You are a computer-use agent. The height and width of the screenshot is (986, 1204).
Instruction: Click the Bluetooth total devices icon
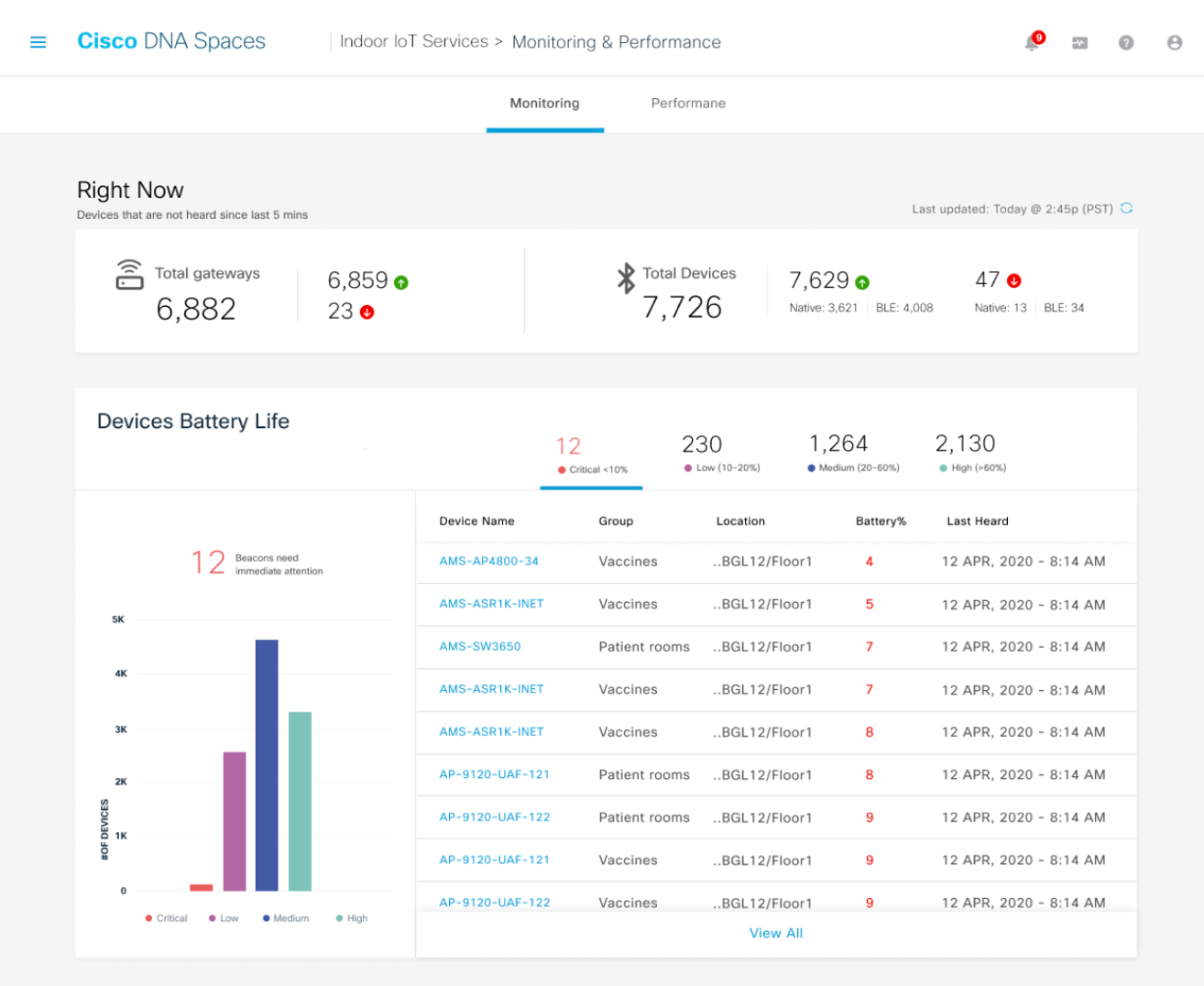pos(626,278)
